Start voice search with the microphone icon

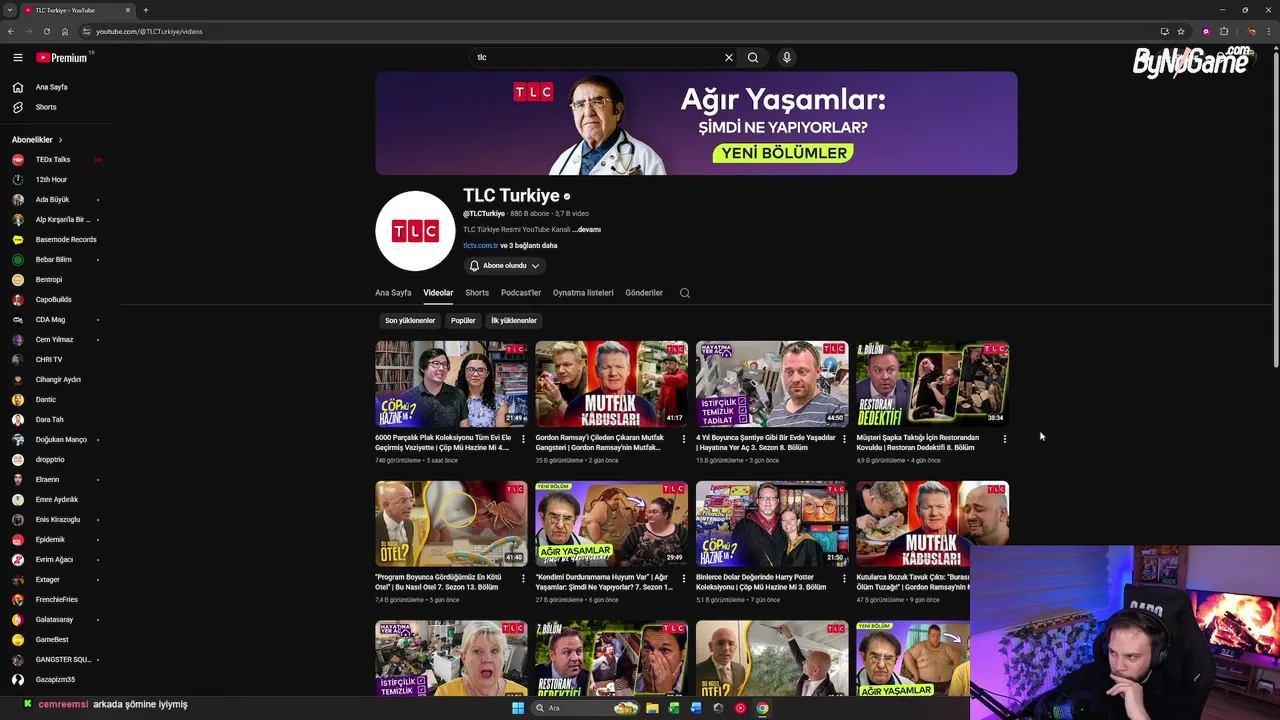pos(787,58)
